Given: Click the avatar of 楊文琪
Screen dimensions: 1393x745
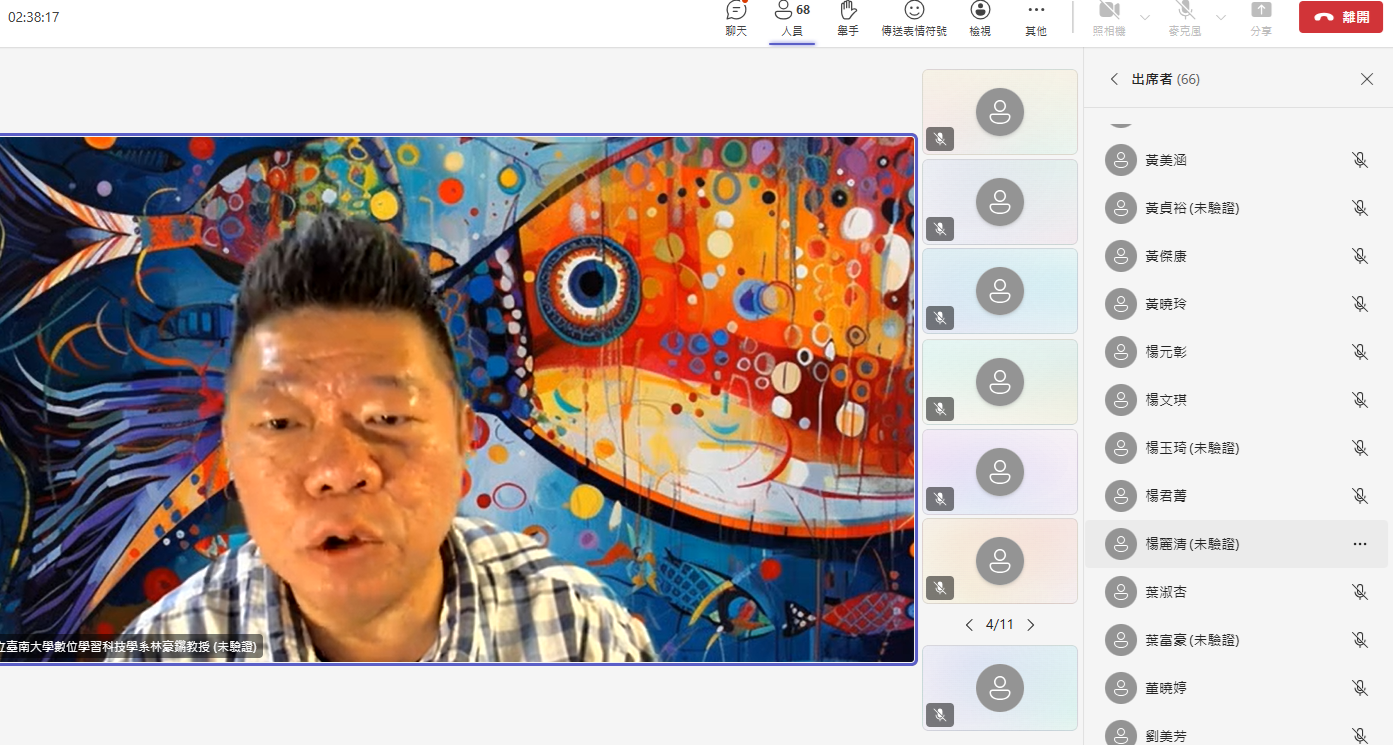Looking at the screenshot, I should [1121, 400].
